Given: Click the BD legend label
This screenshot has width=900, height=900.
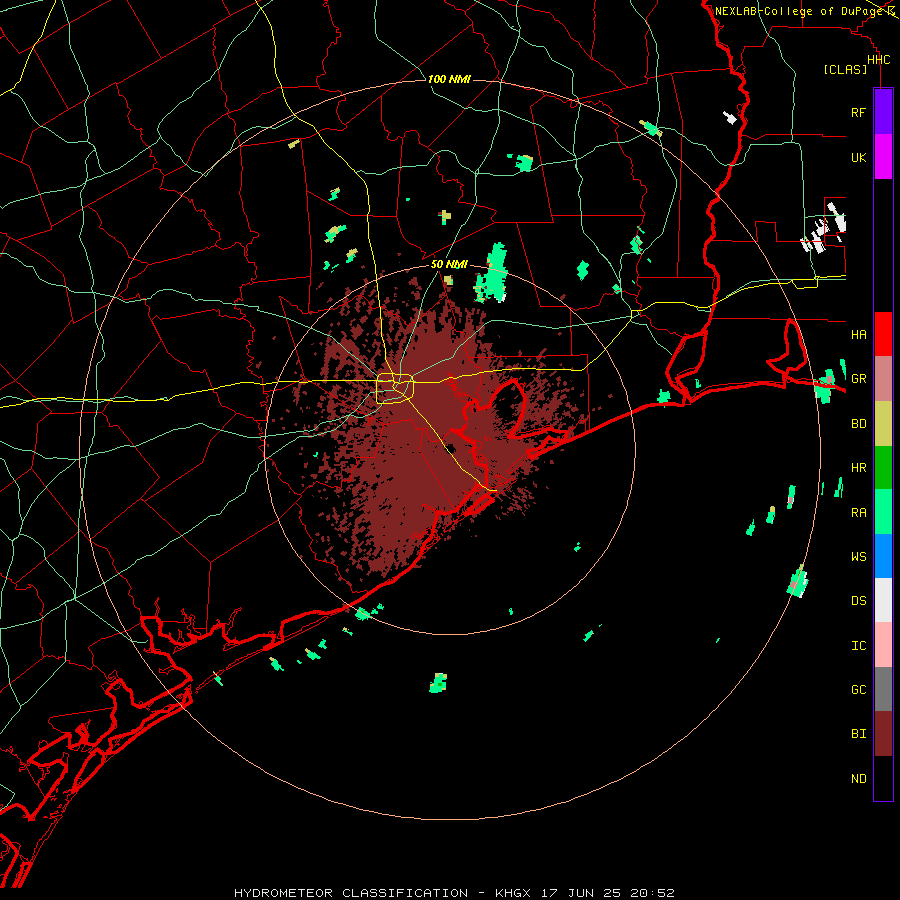Looking at the screenshot, I should coord(858,424).
